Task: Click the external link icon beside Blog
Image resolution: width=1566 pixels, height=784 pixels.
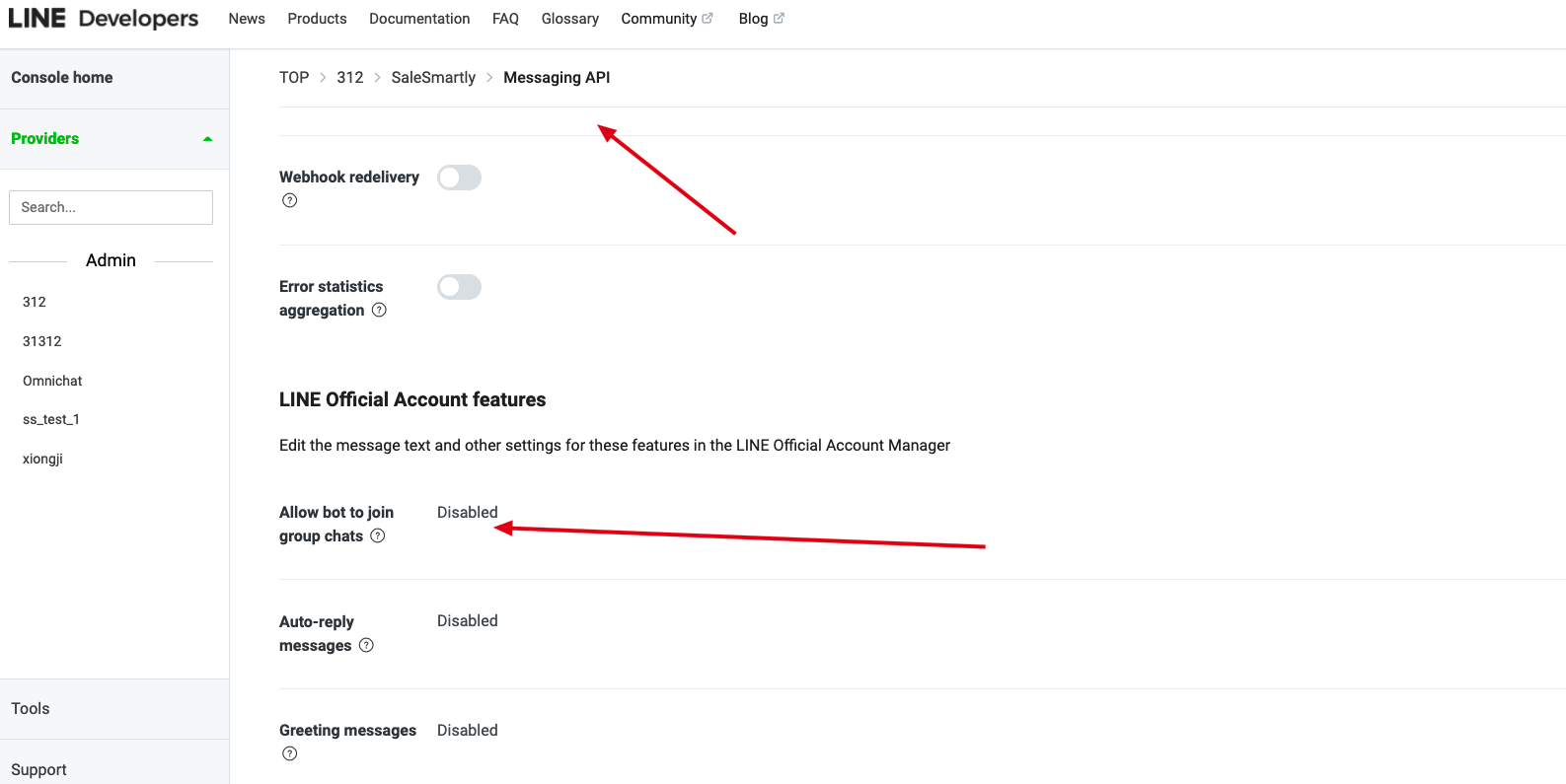Action: 779,18
